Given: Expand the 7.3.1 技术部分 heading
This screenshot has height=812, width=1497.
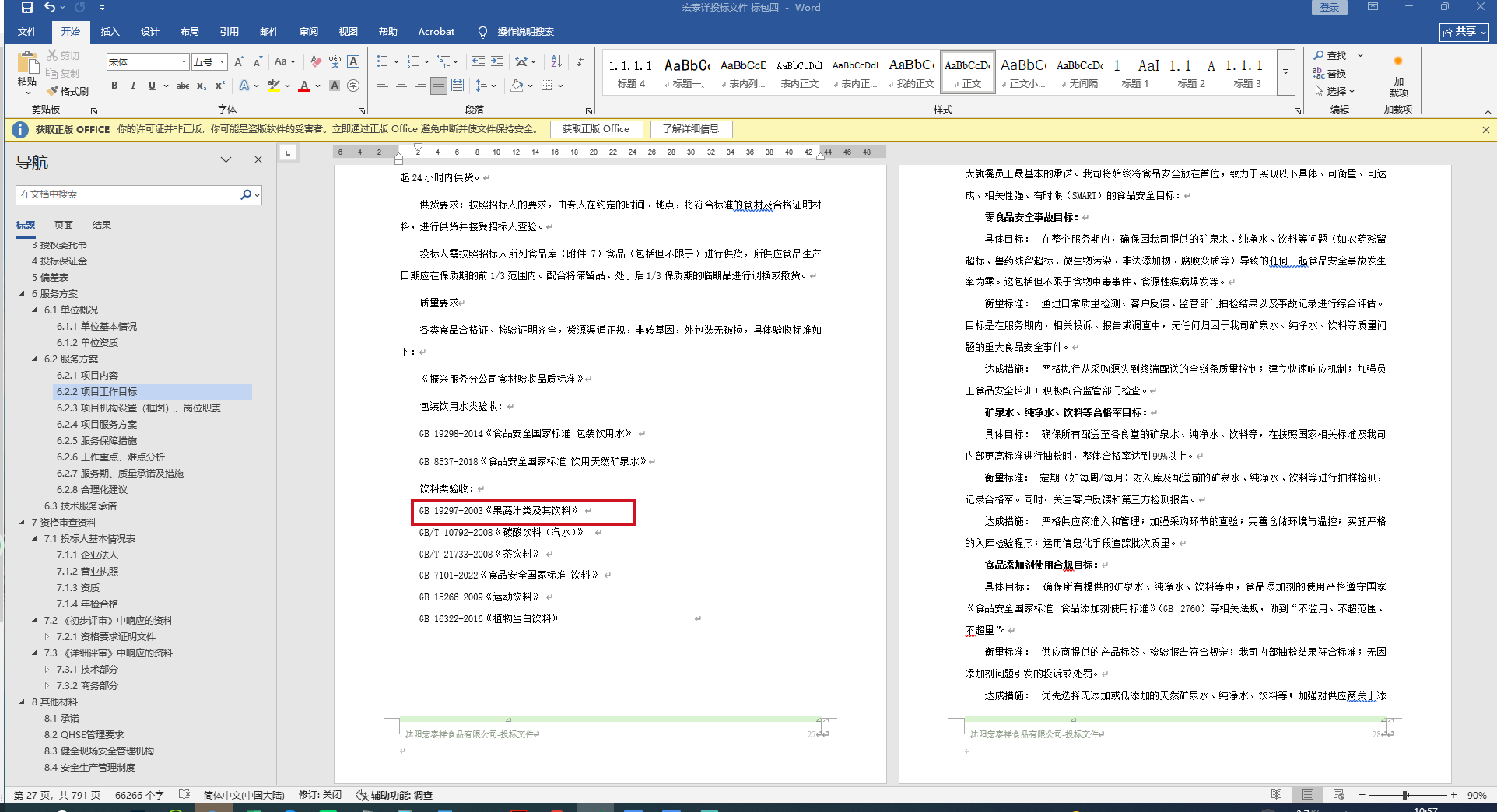Looking at the screenshot, I should point(47,669).
